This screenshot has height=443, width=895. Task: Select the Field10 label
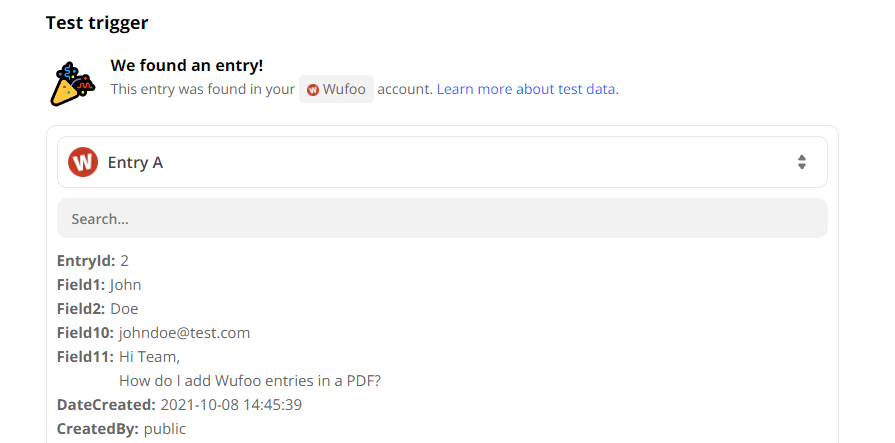(85, 333)
